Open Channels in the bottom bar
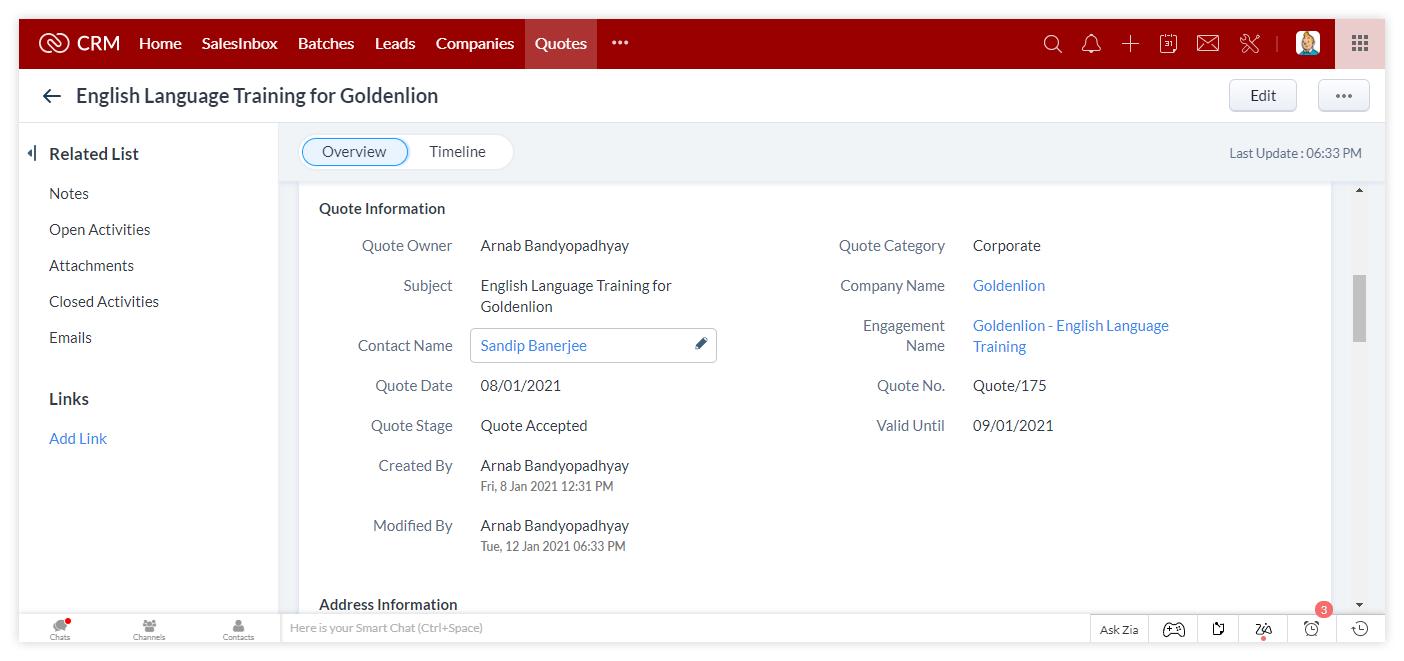Viewport: 1404px width, 661px height. point(149,629)
